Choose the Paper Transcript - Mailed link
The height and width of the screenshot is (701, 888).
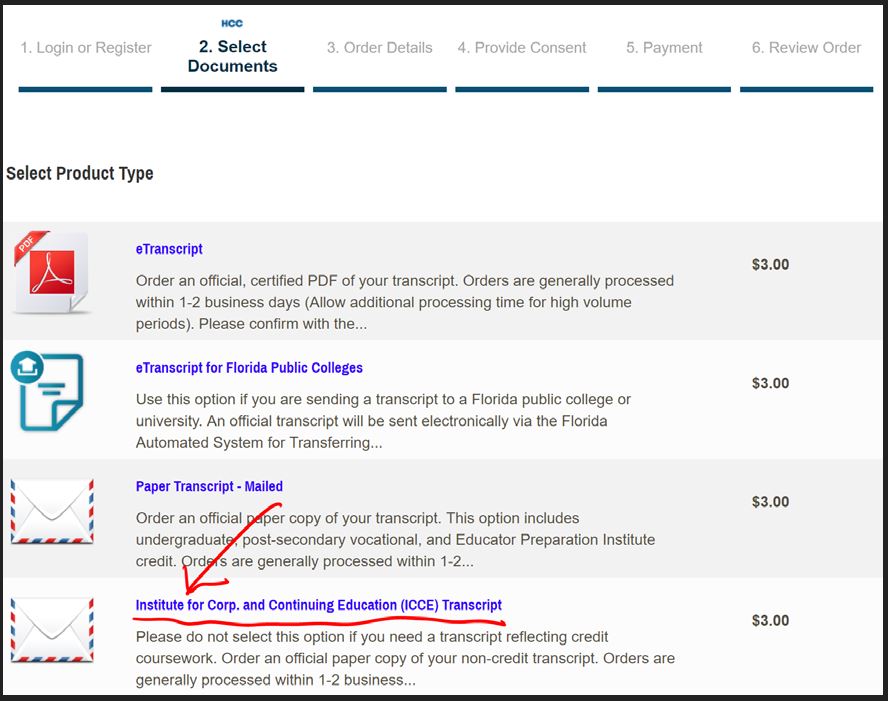pos(209,487)
